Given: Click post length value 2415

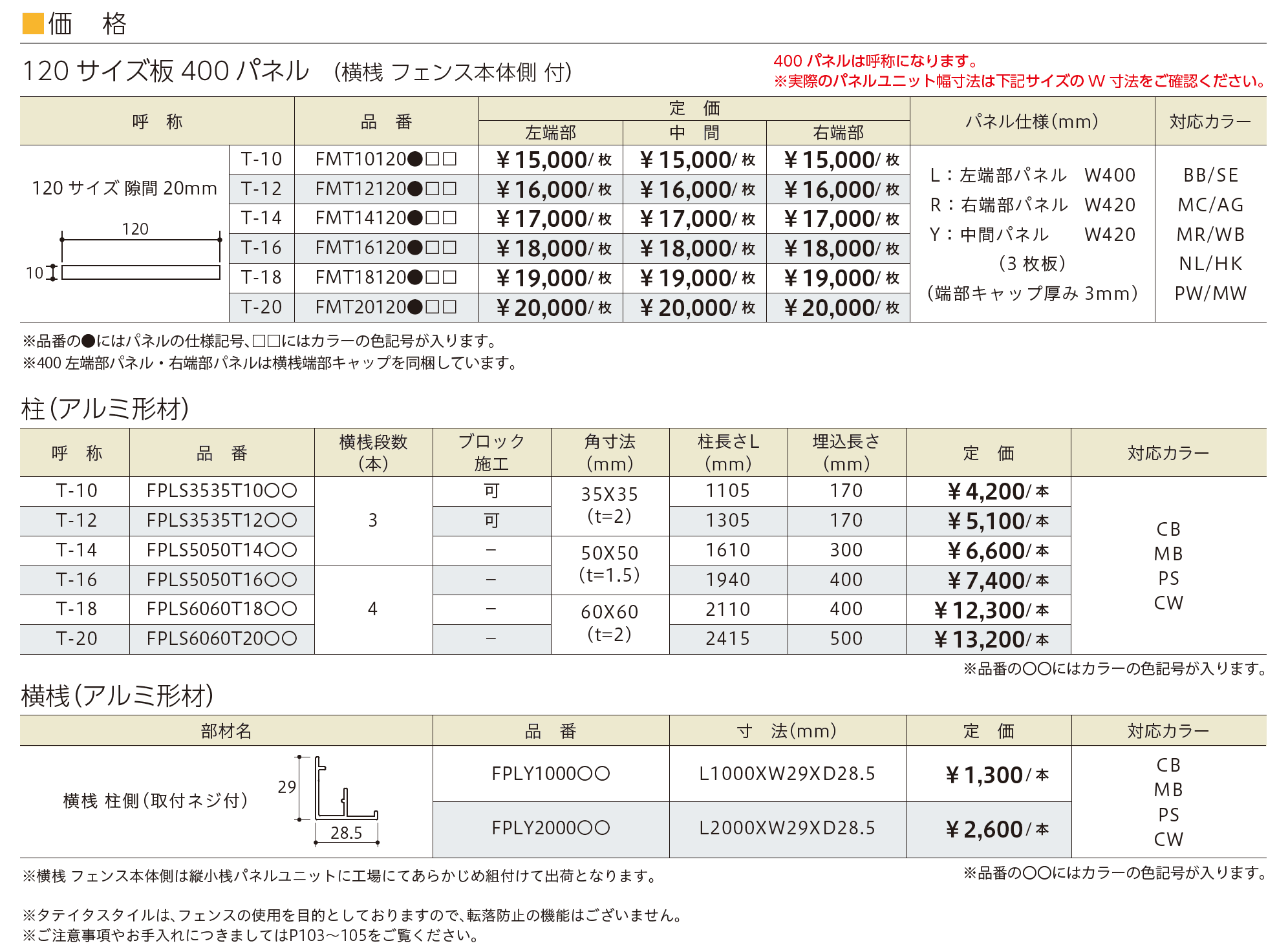Looking at the screenshot, I should click(728, 639).
